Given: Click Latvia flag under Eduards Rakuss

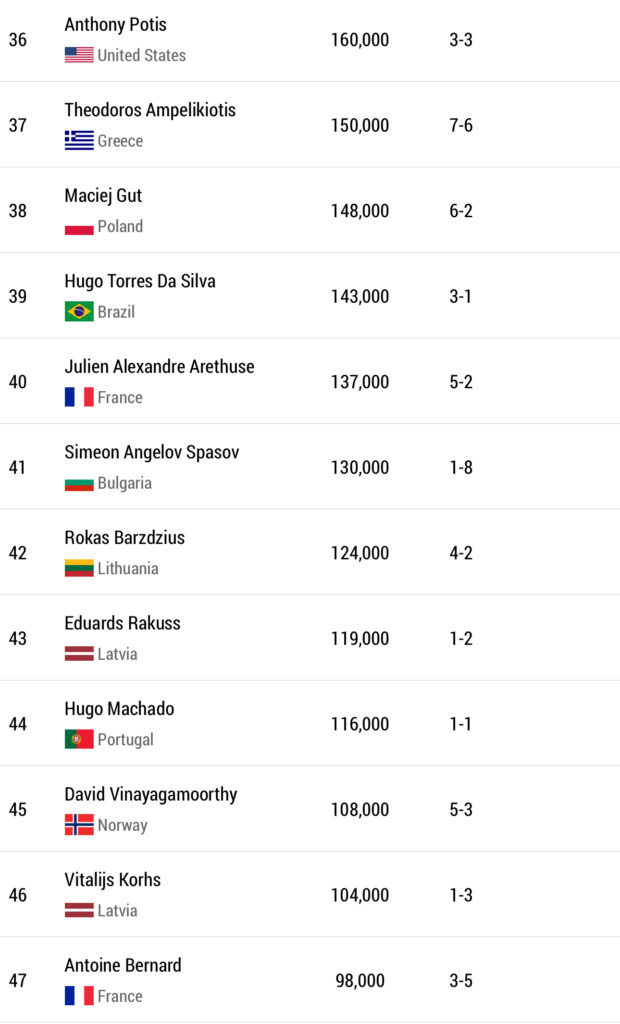Looking at the screenshot, I should point(79,654).
